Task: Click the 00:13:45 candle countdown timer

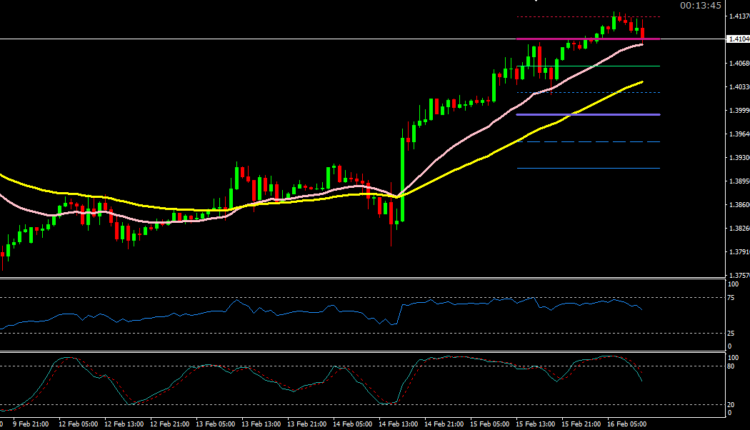Action: (x=700, y=6)
